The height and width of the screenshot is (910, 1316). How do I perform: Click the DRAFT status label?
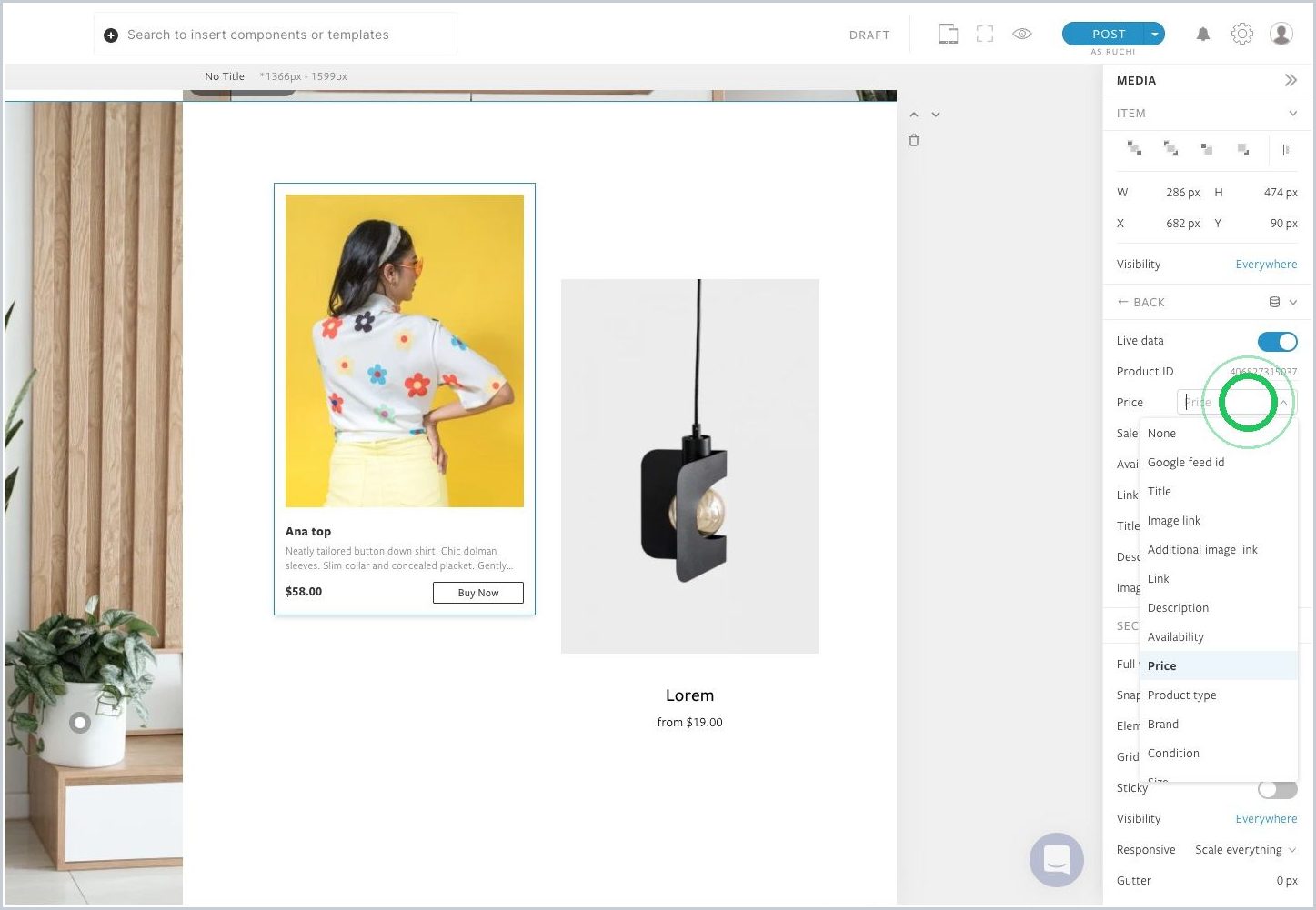[x=869, y=35]
